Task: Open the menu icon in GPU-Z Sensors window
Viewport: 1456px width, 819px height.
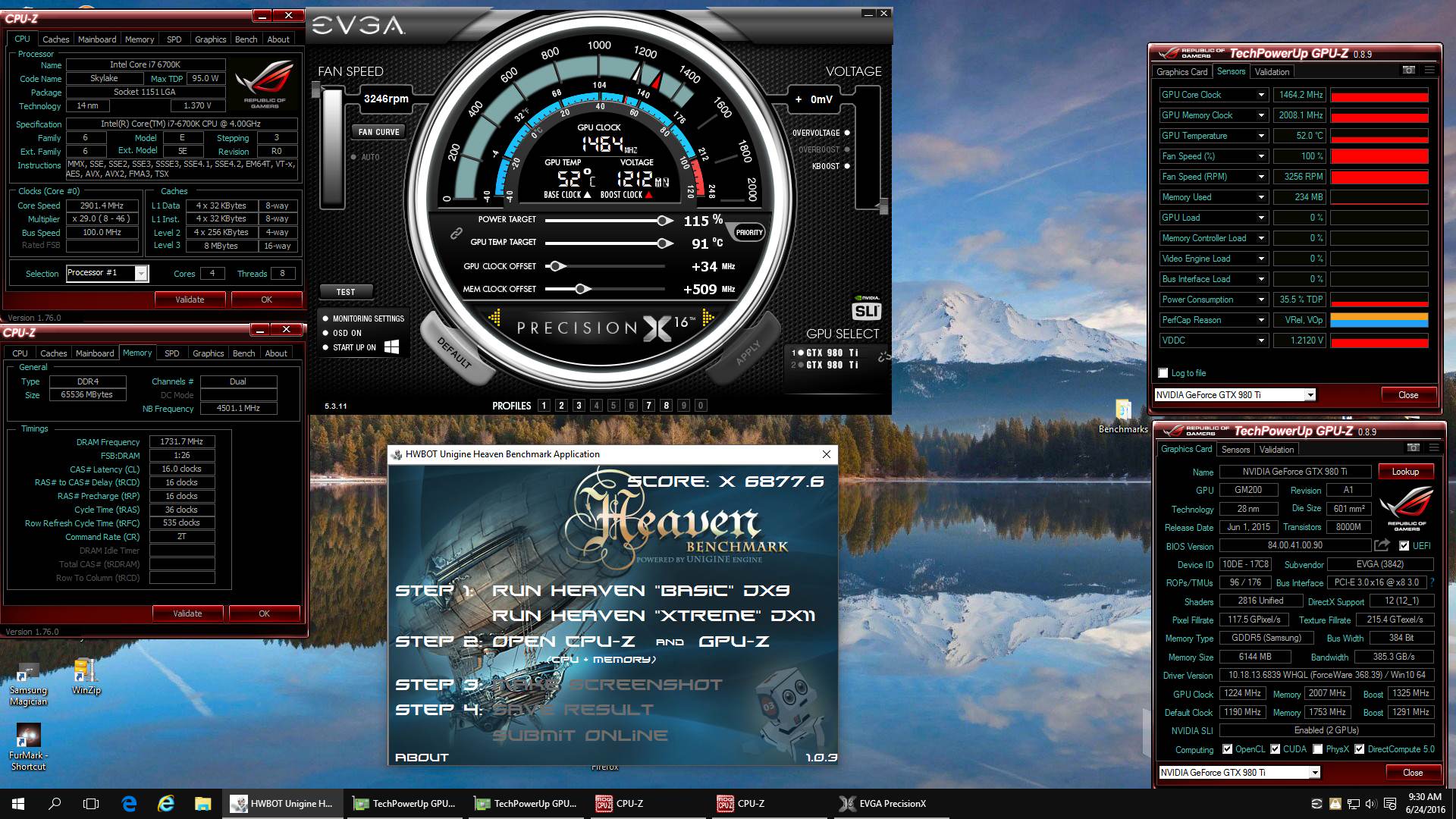Action: tap(1429, 71)
